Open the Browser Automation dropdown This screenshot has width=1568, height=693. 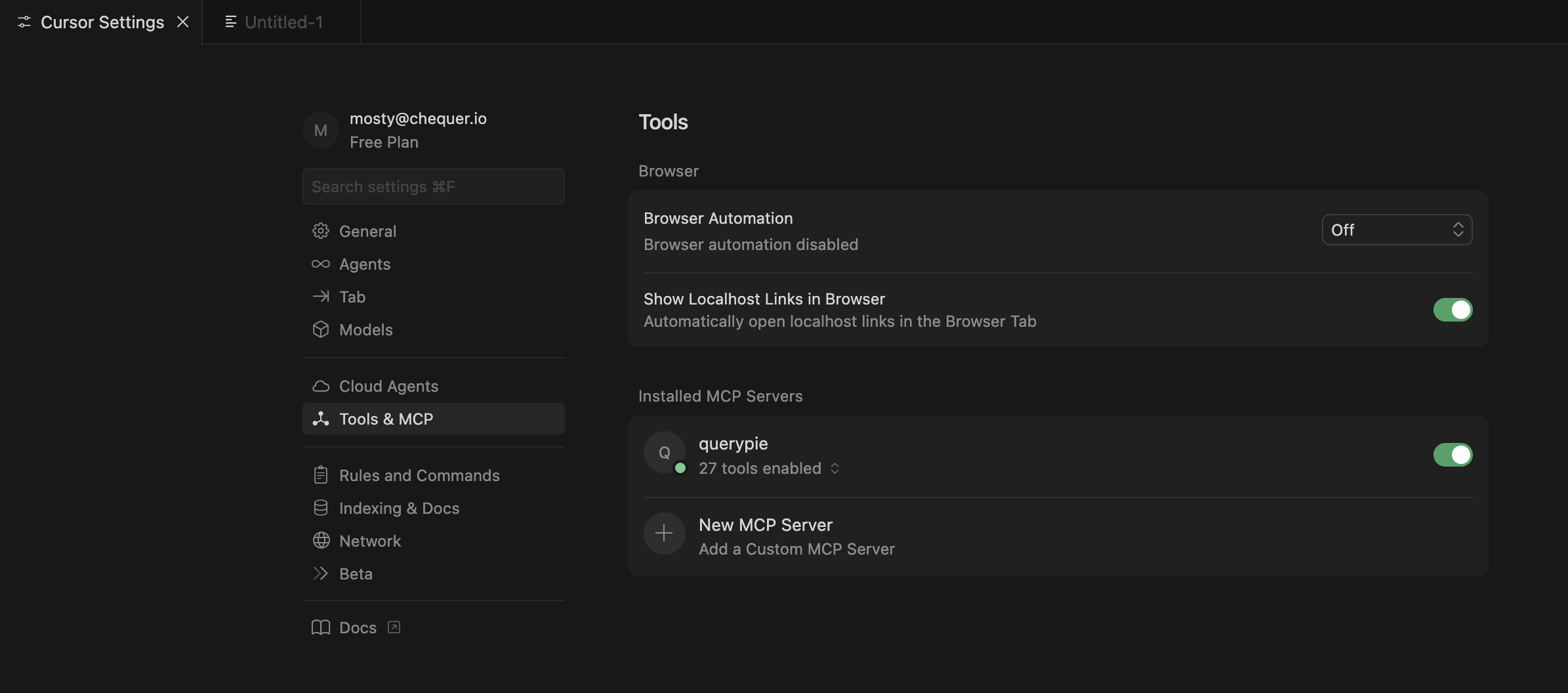point(1396,230)
